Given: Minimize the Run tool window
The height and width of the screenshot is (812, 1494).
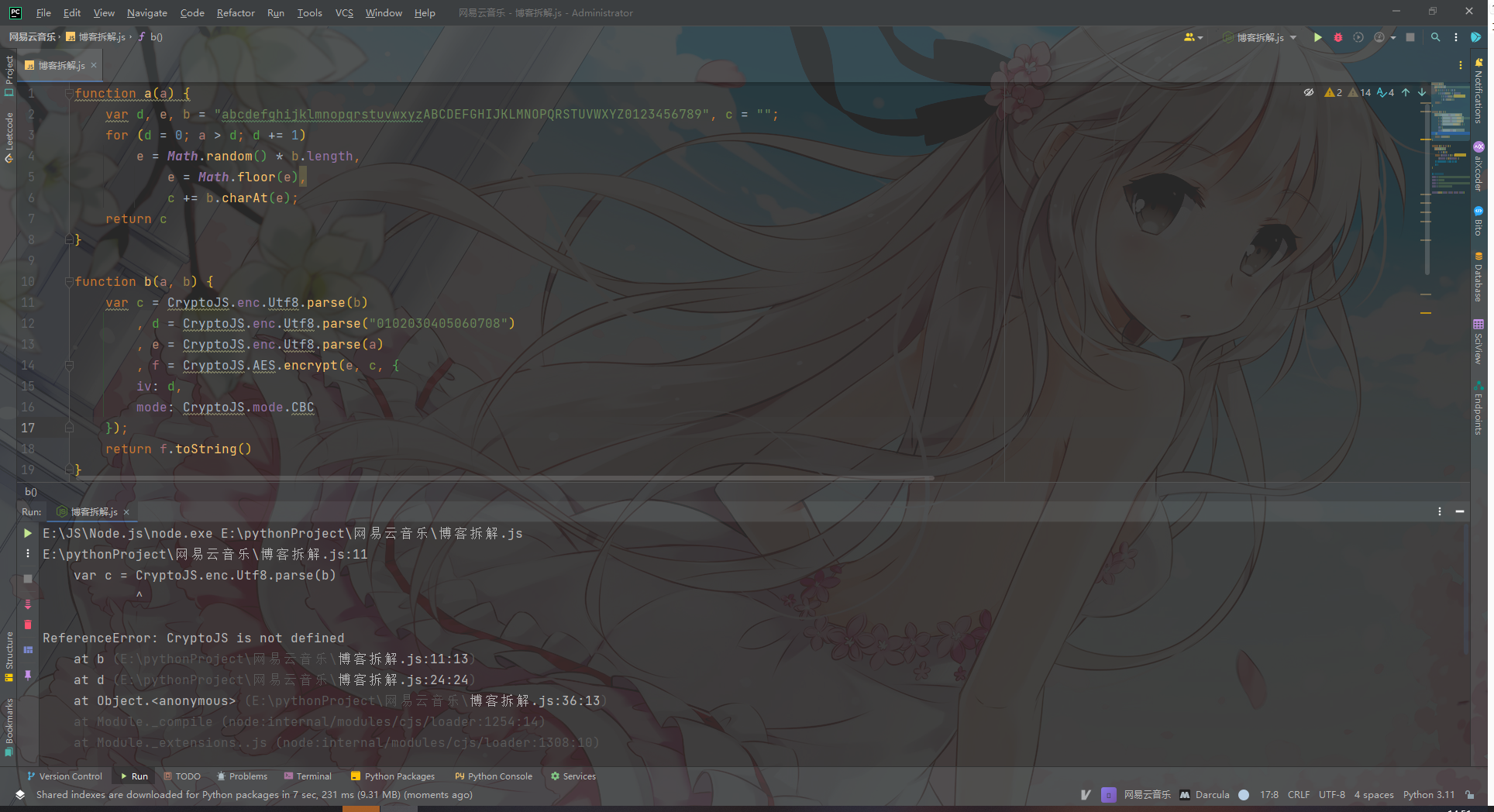Looking at the screenshot, I should click(x=1460, y=511).
